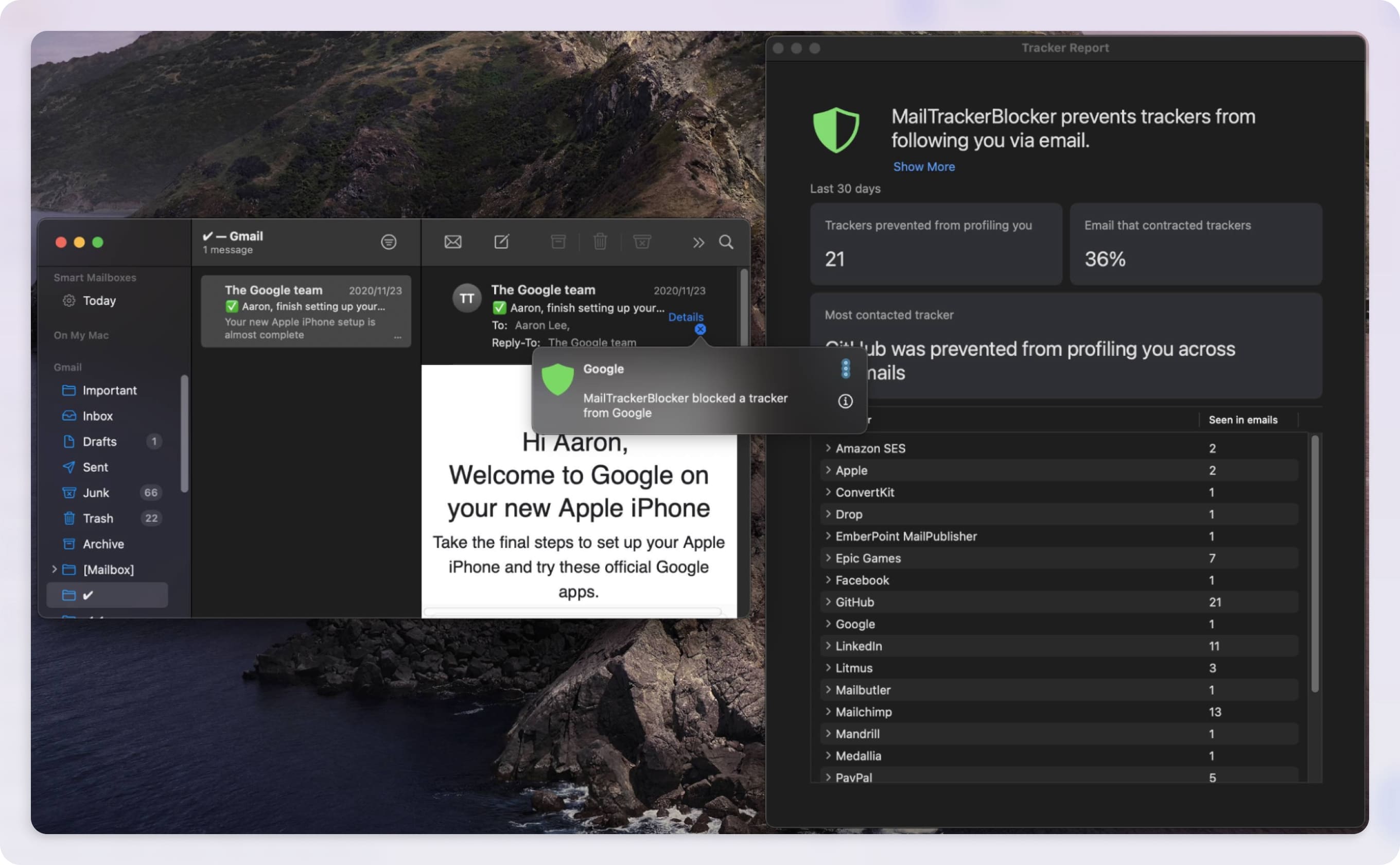
Task: Select the Junk mailbox in the sidebar
Action: 96,493
